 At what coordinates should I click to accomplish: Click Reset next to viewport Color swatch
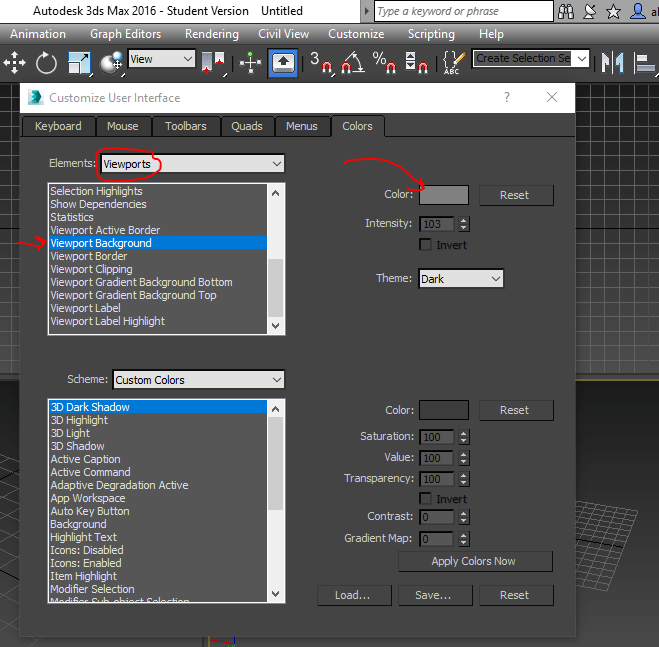click(x=516, y=195)
